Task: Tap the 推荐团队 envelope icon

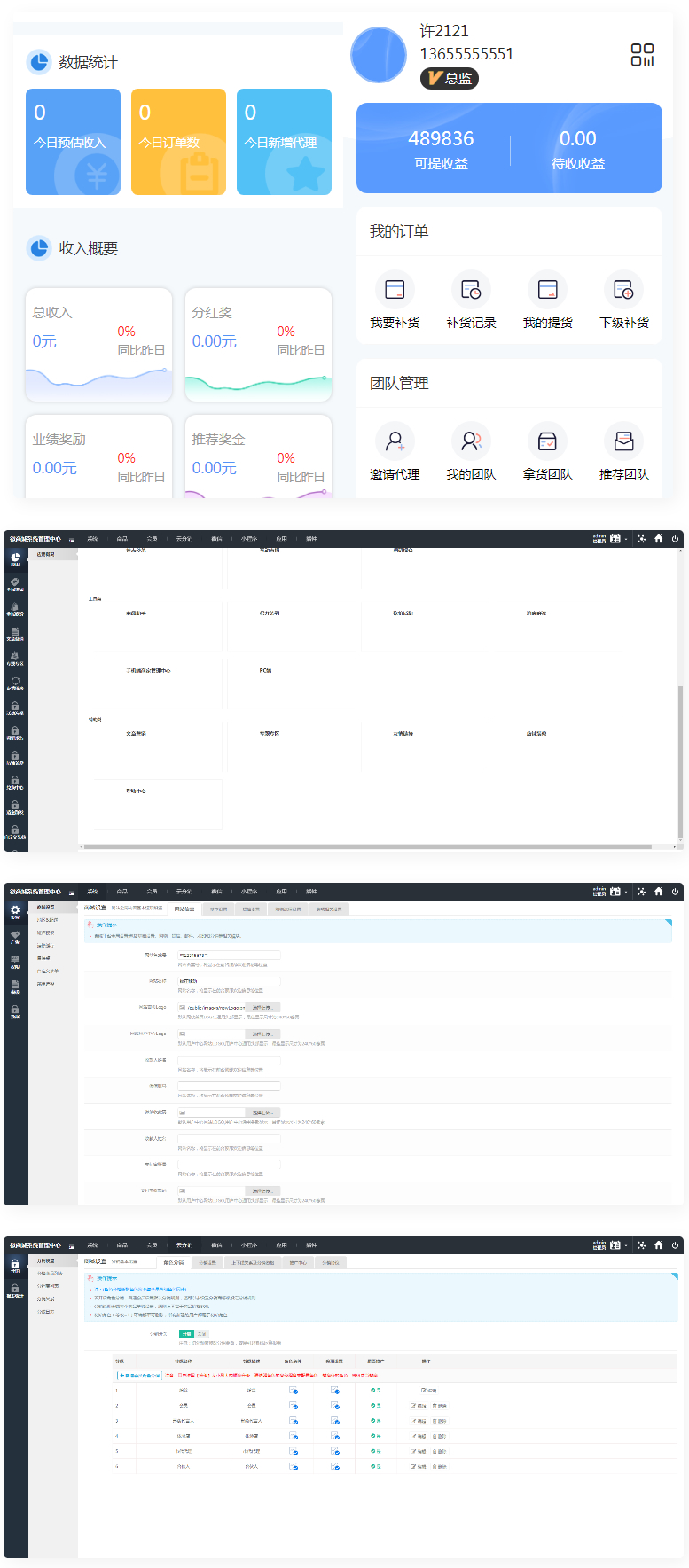Action: click(623, 441)
